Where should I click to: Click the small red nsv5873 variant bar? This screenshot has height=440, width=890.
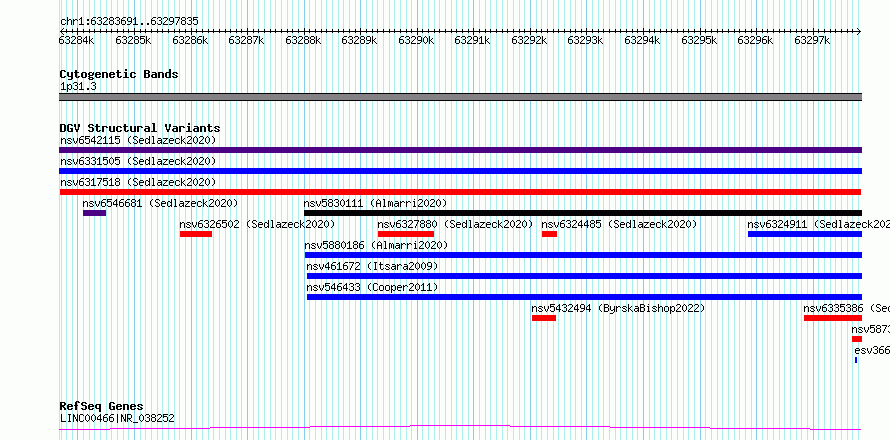coord(857,339)
